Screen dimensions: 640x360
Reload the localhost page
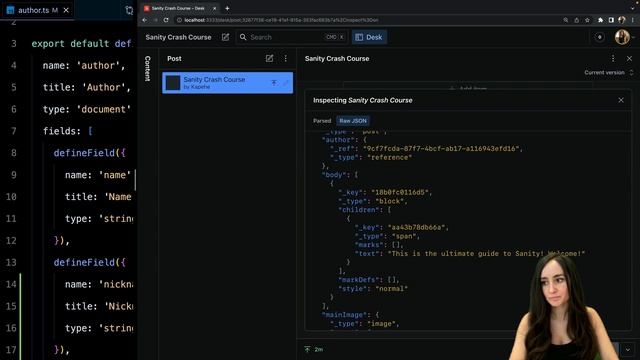[166, 20]
